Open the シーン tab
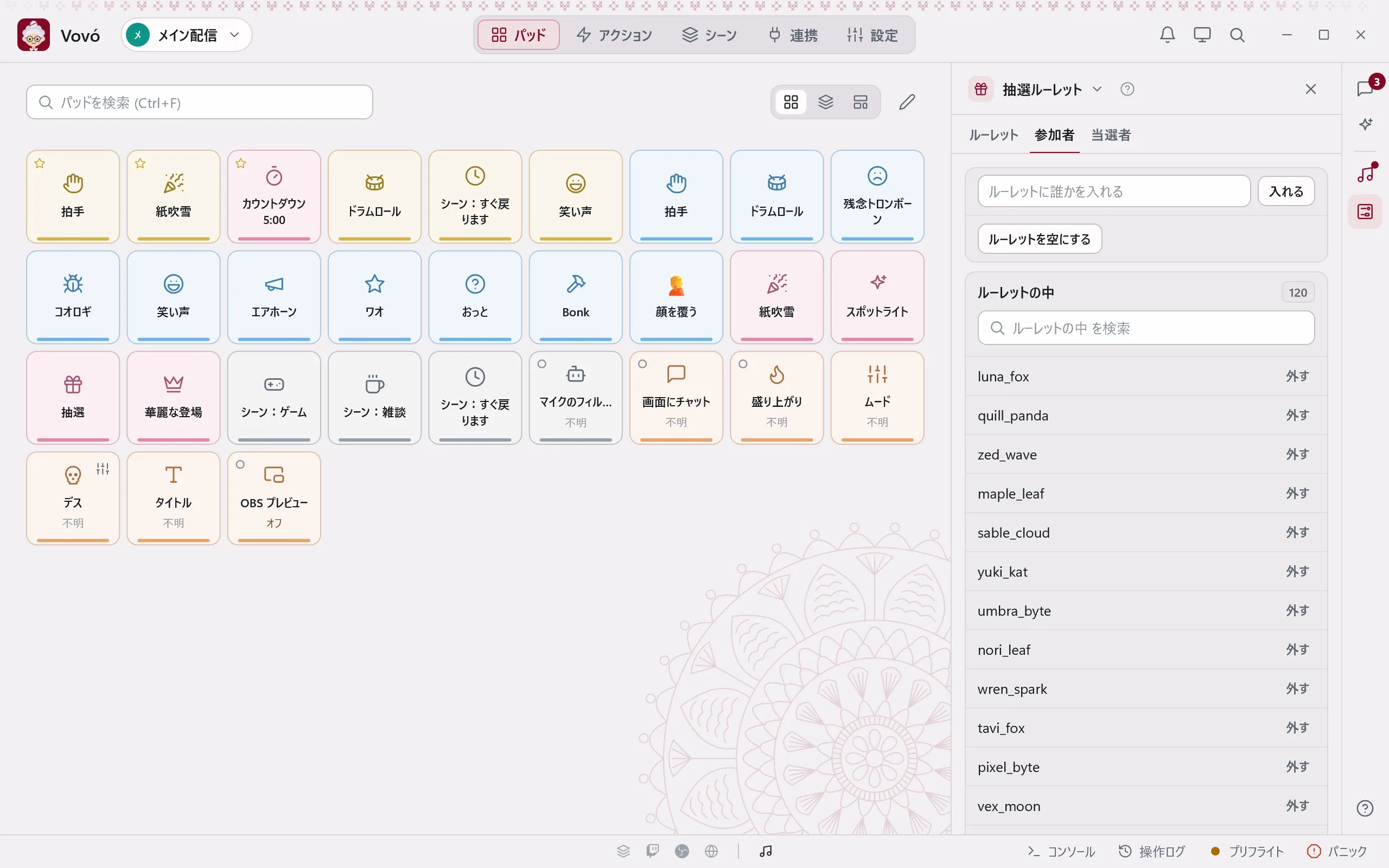This screenshot has width=1389, height=868. pyautogui.click(x=710, y=35)
